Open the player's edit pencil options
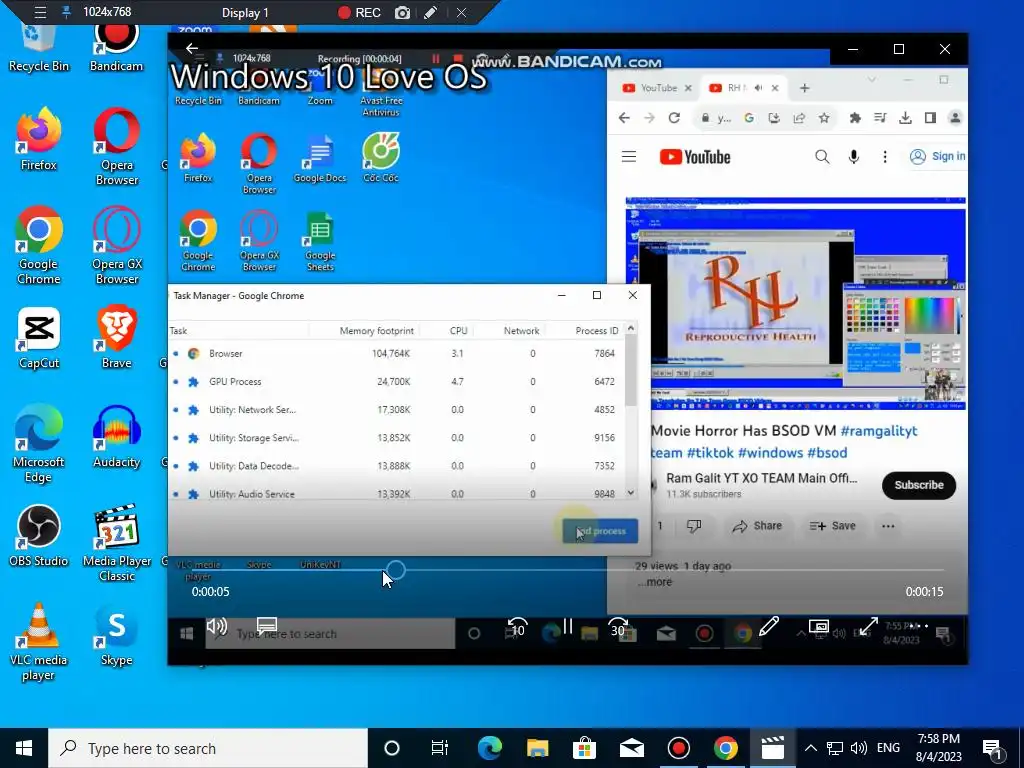1024x768 pixels. click(769, 627)
